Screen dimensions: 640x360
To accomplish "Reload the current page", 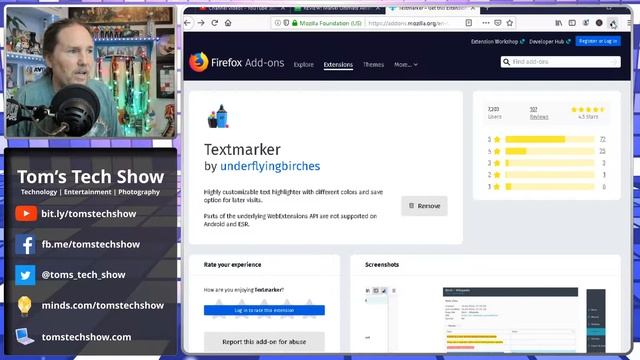I will click(215, 23).
